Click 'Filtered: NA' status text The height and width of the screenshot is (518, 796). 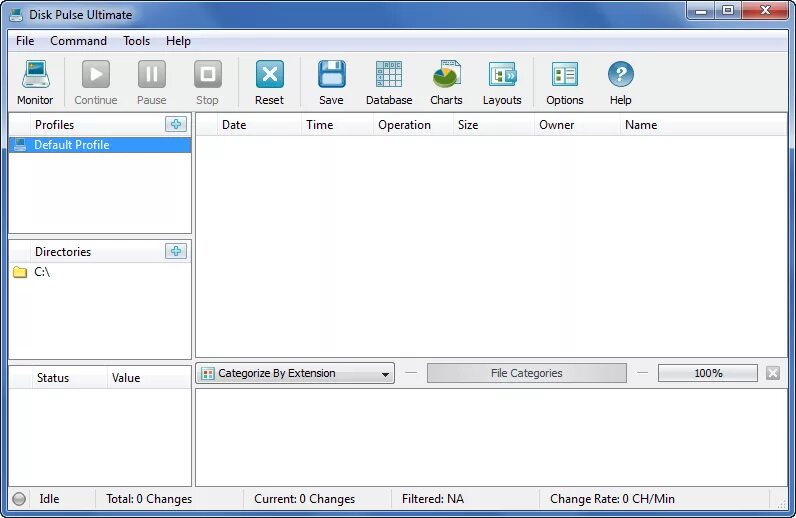[433, 499]
